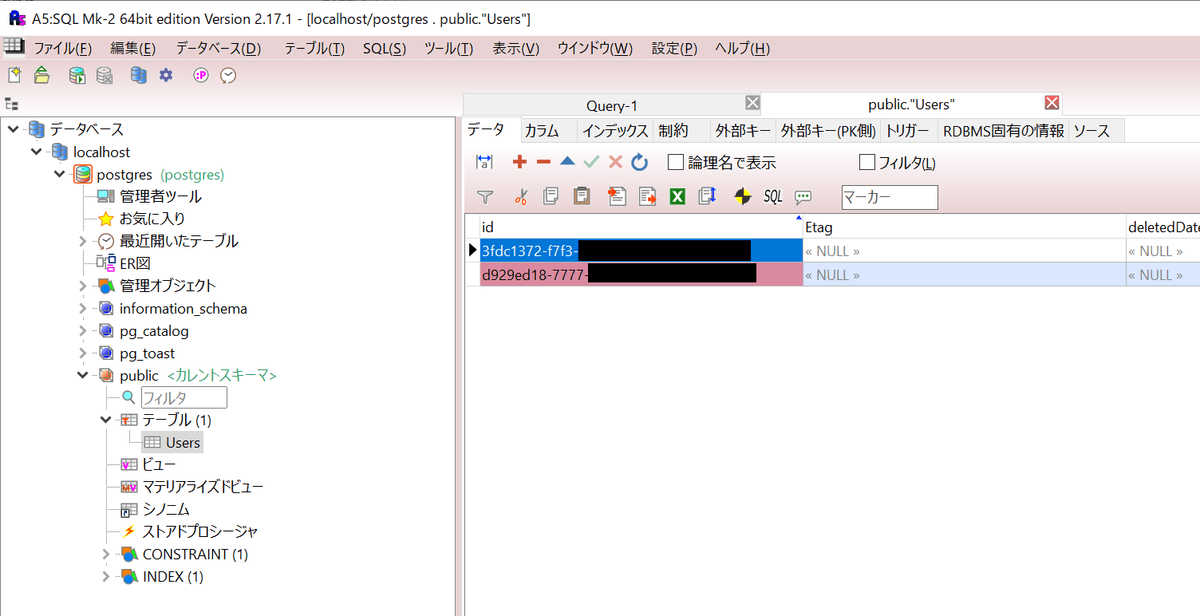Click the SQL toolbar button
Viewport: 1200px width, 616px height.
(x=773, y=197)
